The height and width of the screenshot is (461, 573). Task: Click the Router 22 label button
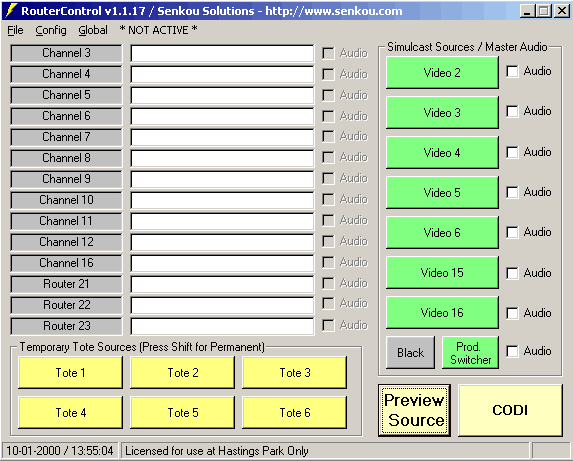(x=66, y=305)
